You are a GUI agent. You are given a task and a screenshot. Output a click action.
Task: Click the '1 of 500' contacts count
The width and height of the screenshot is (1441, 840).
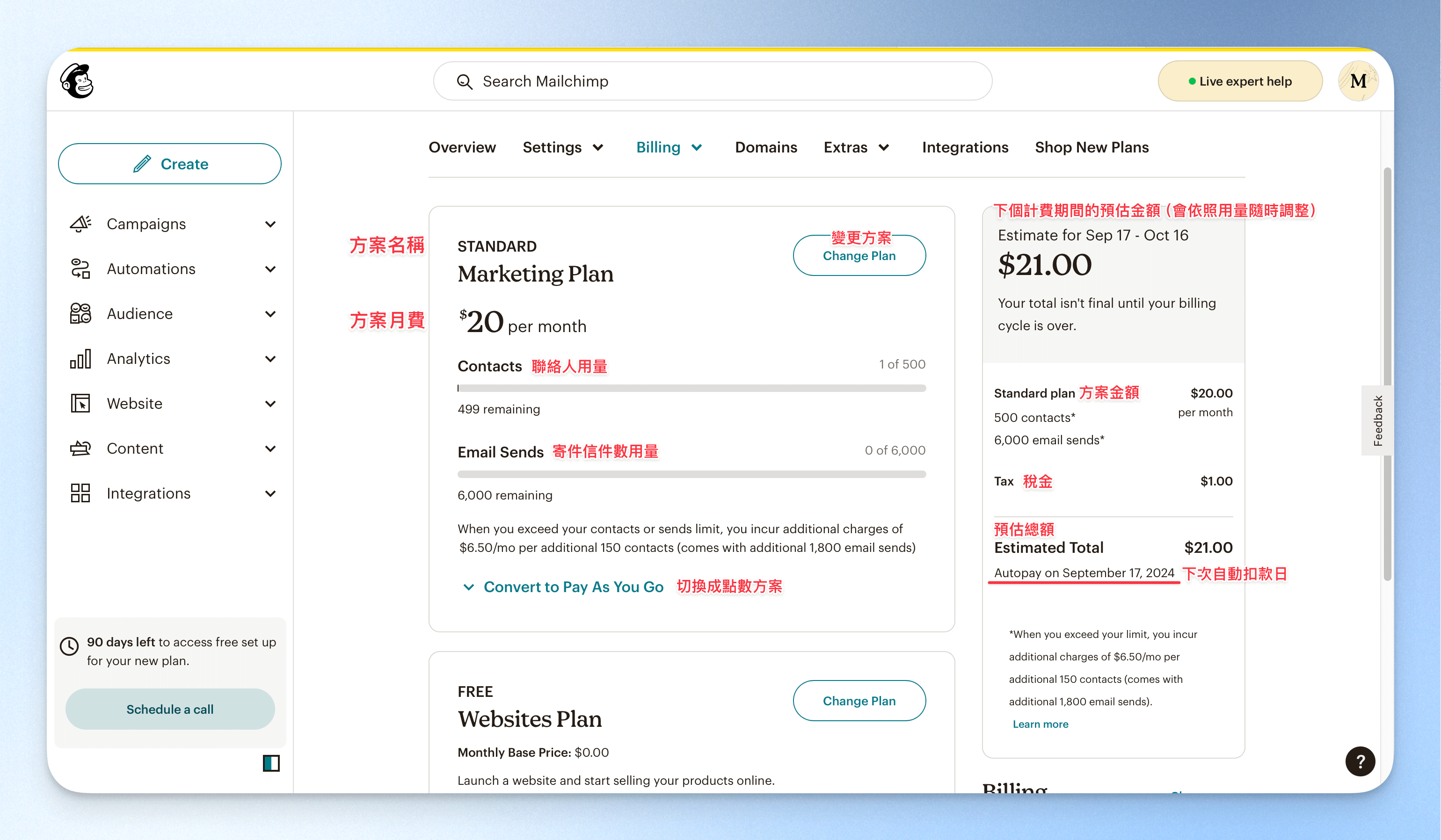902,364
